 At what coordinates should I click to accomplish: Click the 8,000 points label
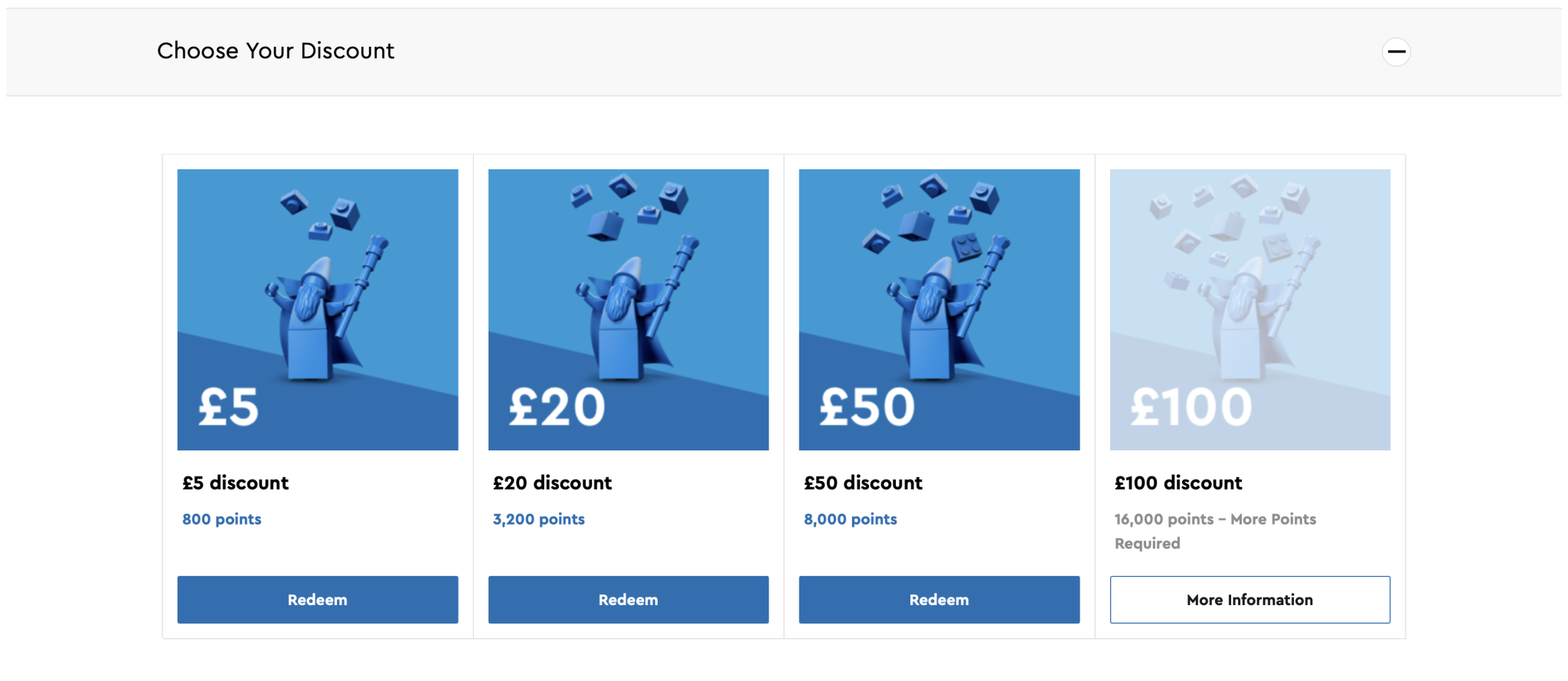click(850, 519)
